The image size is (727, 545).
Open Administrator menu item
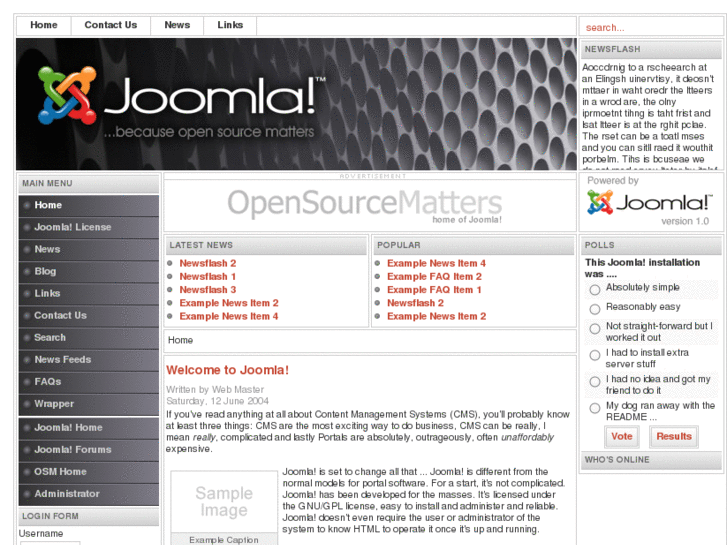[89, 494]
